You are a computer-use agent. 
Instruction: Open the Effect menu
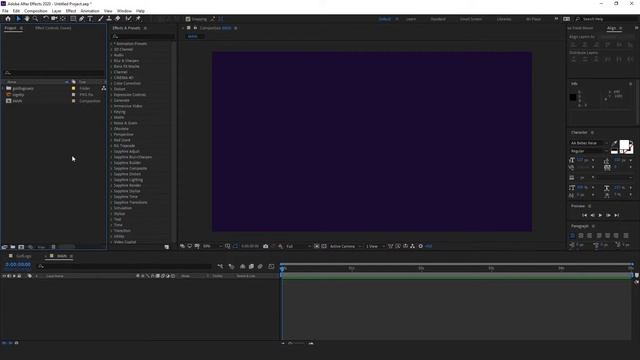click(71, 11)
